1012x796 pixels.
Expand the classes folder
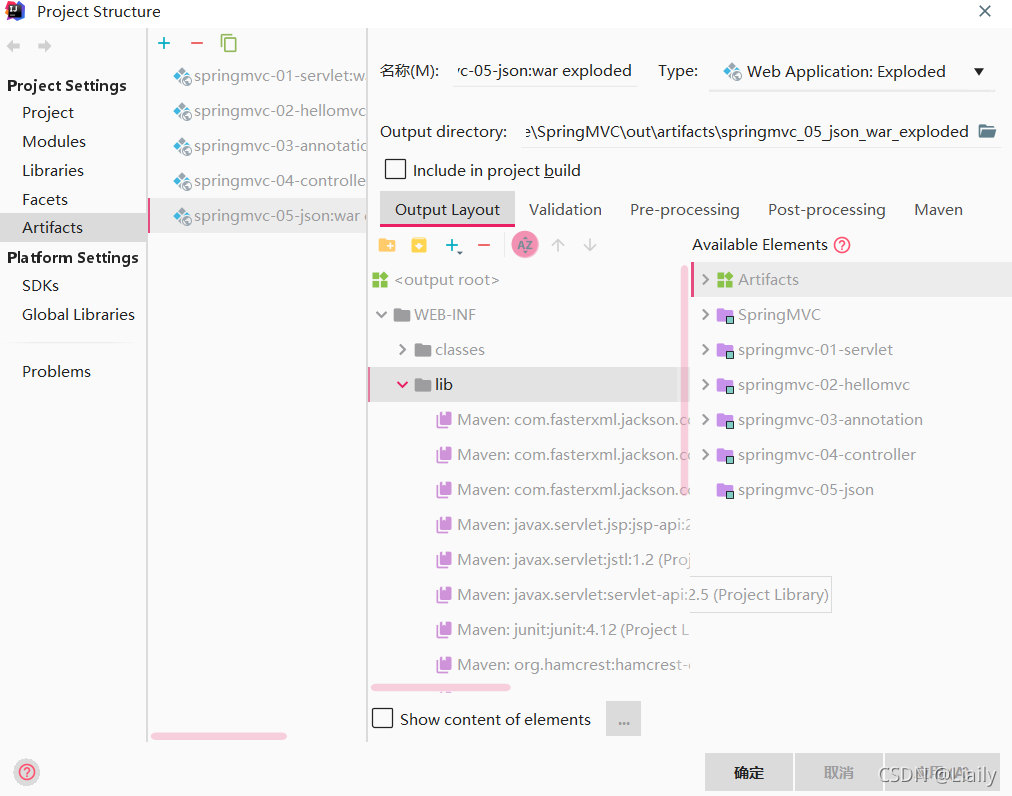point(402,350)
